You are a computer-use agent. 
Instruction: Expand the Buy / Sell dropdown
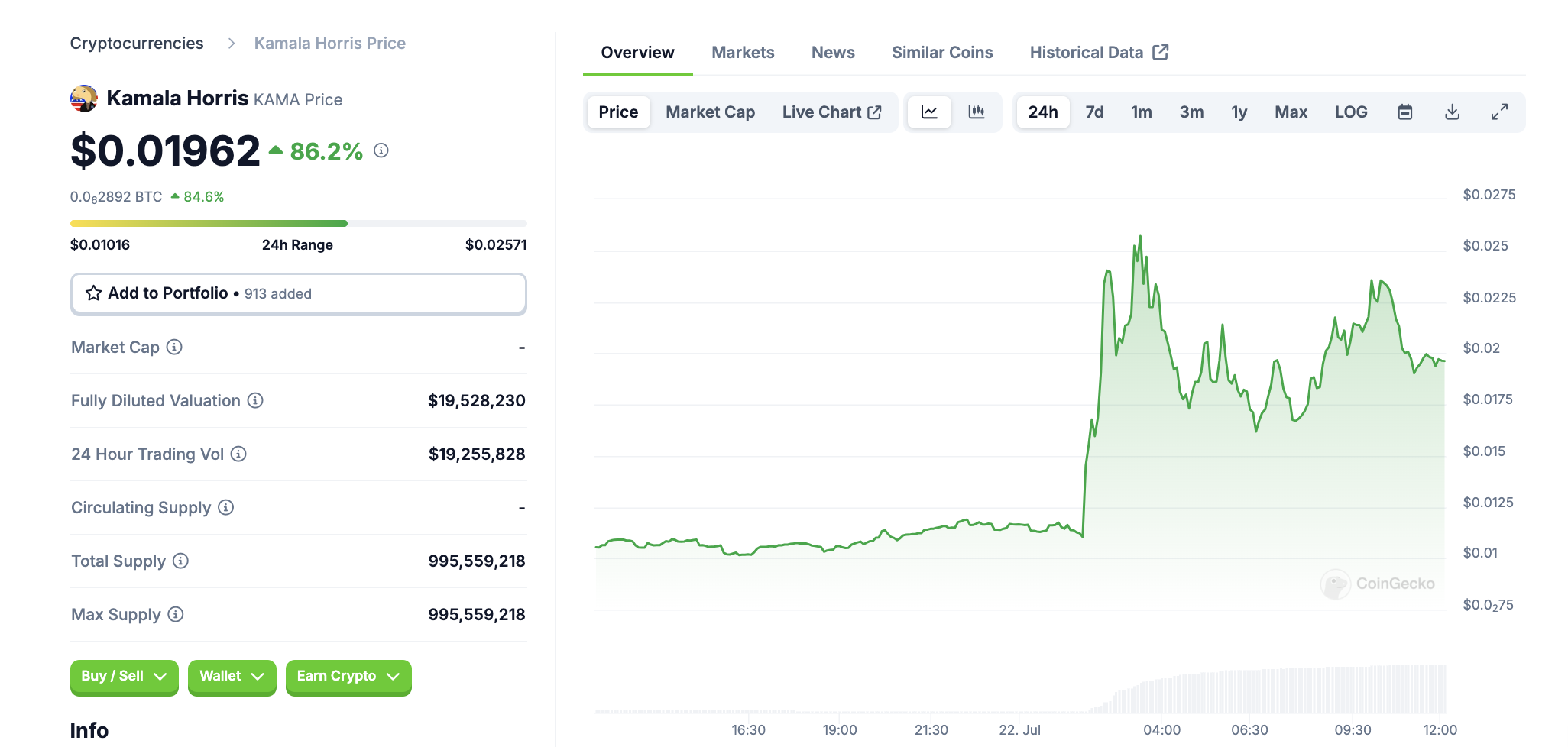[x=124, y=677]
